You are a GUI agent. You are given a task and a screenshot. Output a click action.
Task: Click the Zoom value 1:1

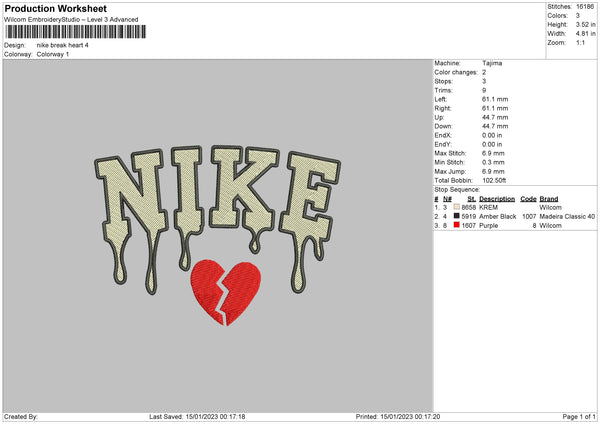coord(580,43)
